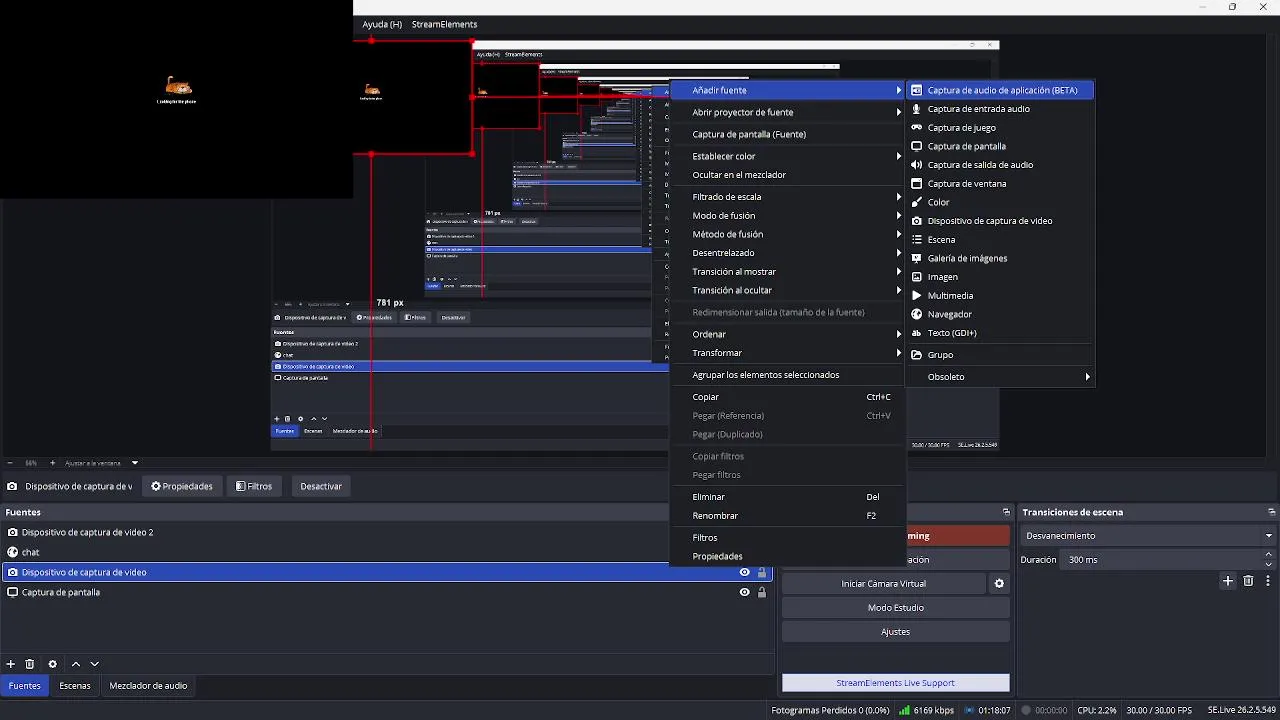The image size is (1280, 720).
Task: Lock the Captura de pantalla source
Action: click(x=762, y=592)
